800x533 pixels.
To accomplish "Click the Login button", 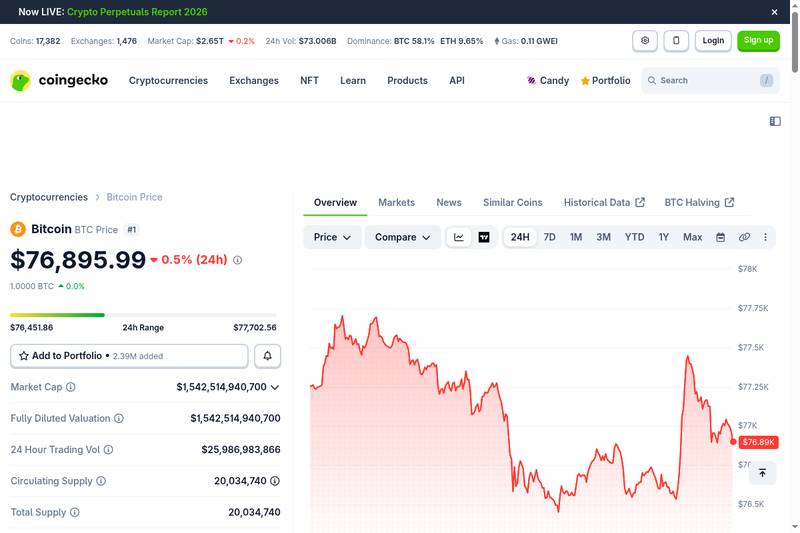I will (713, 40).
